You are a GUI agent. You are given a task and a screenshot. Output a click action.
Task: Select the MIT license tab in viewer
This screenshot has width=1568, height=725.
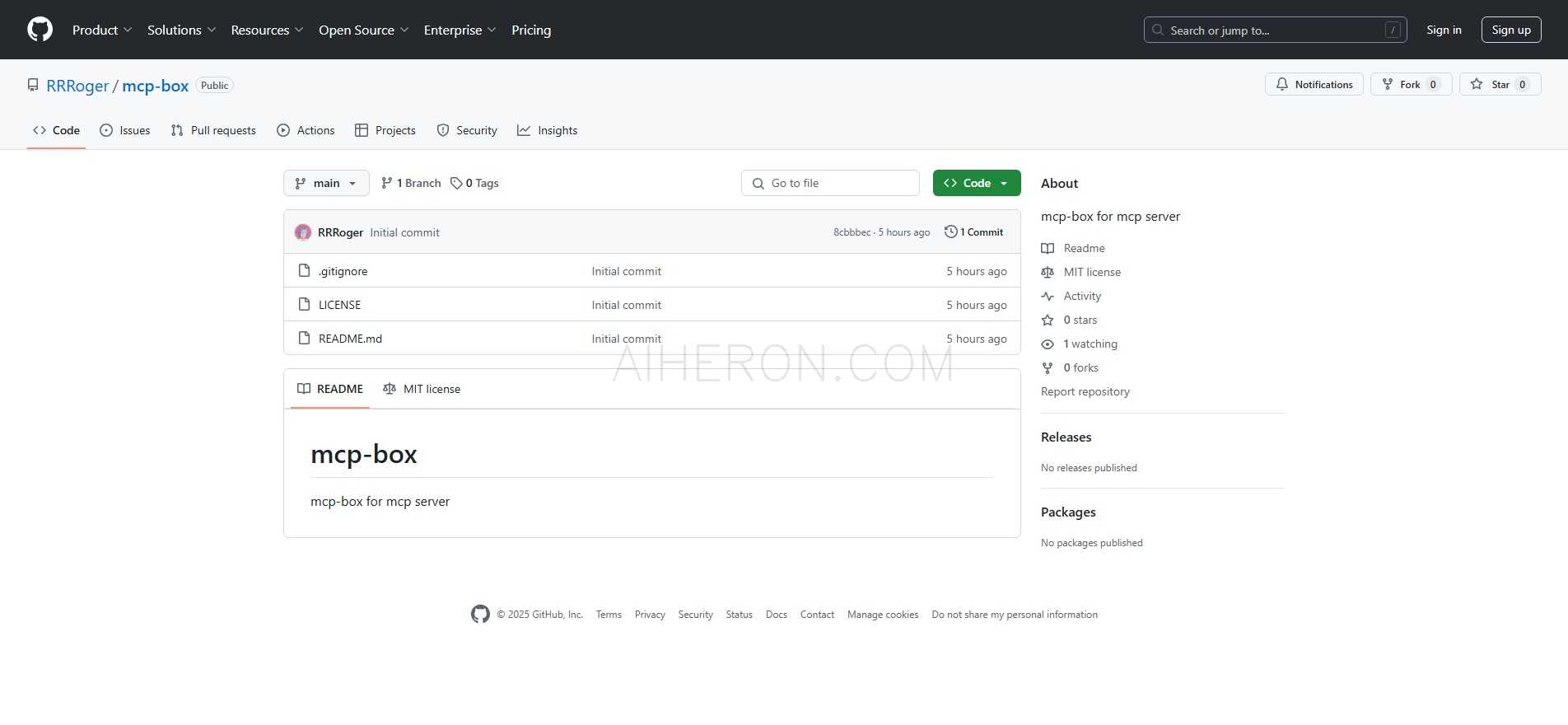coord(422,389)
